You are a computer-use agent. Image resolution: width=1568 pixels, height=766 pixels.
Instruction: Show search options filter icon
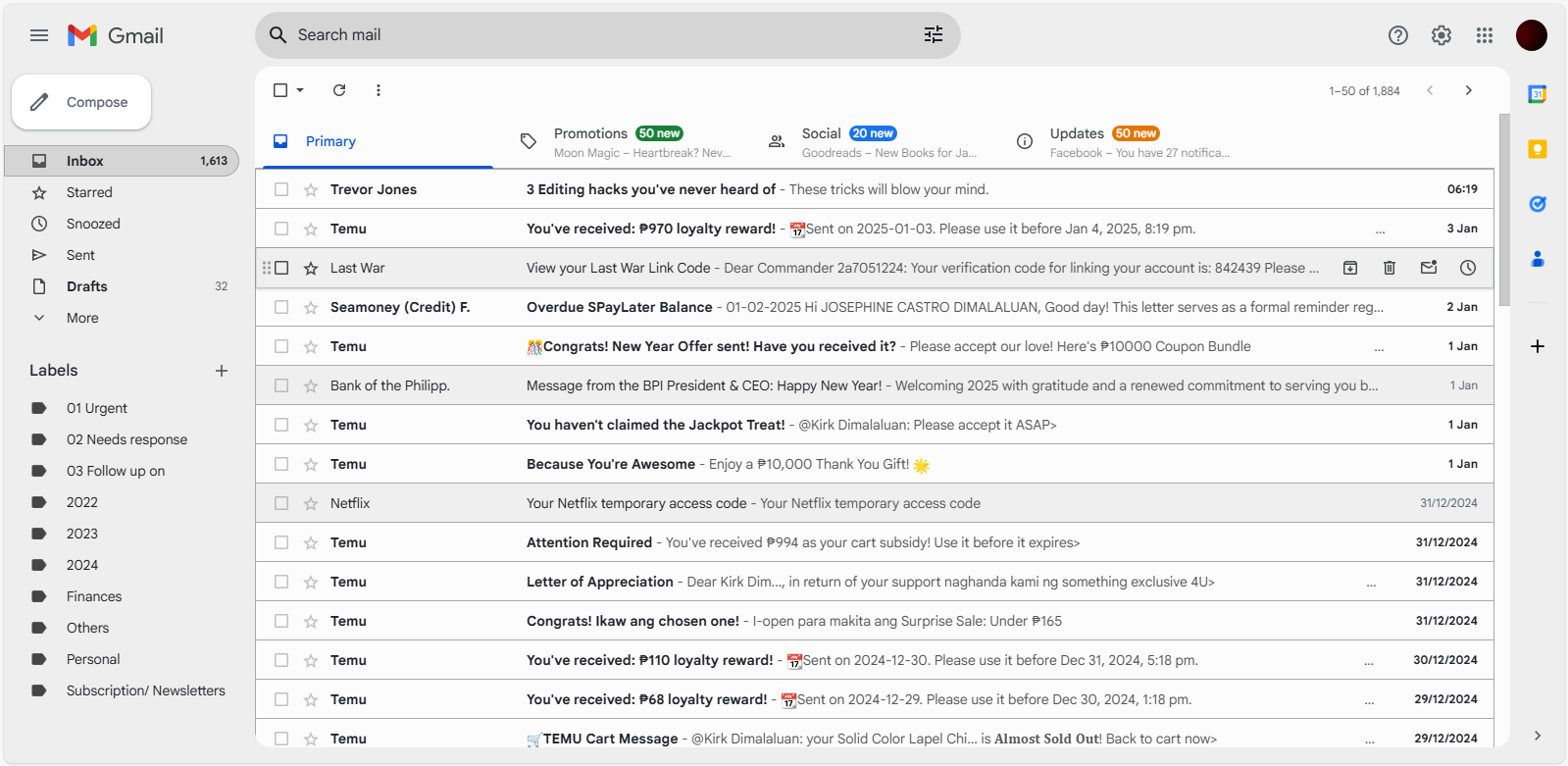click(x=934, y=35)
